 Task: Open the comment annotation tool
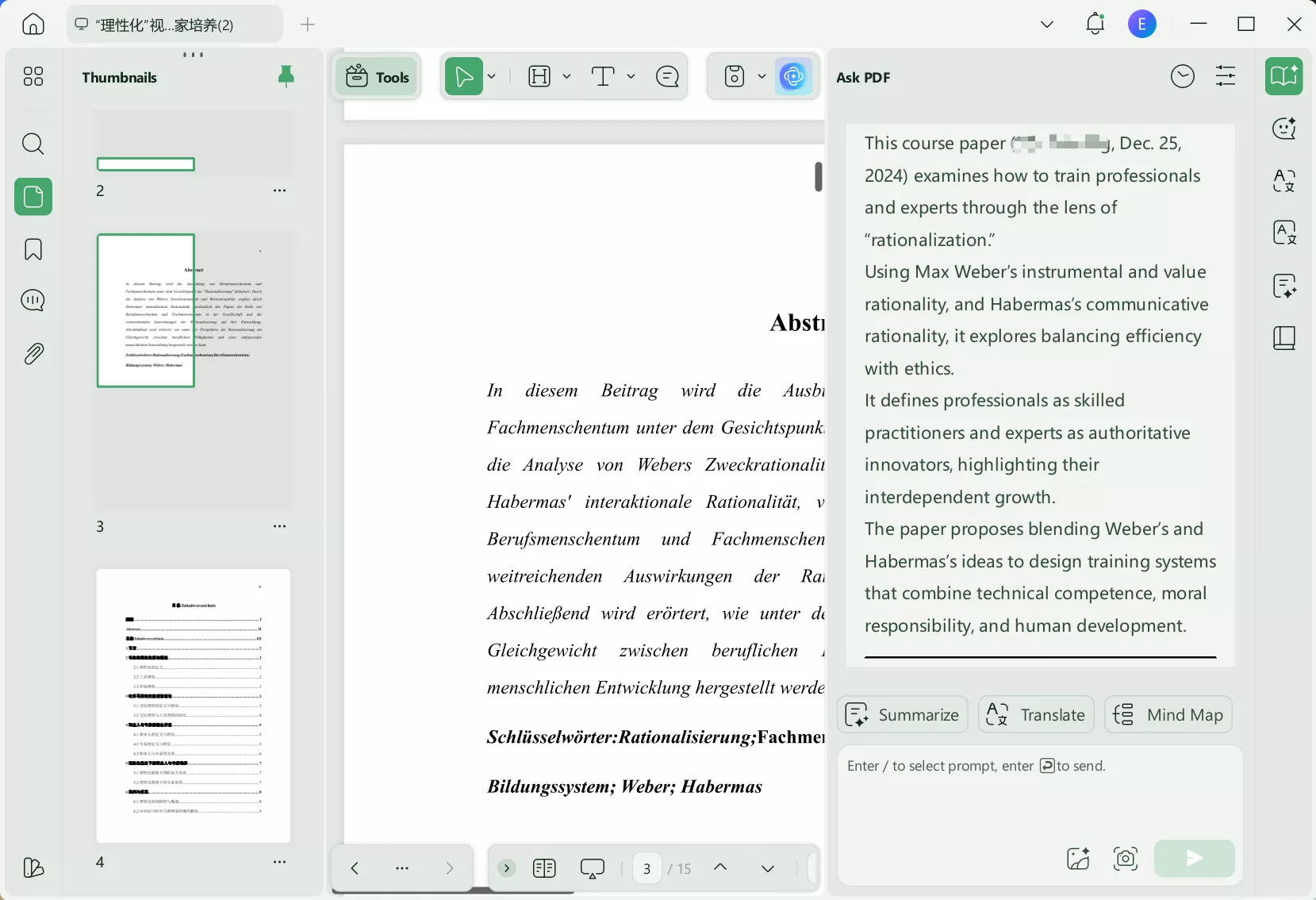pos(669,76)
